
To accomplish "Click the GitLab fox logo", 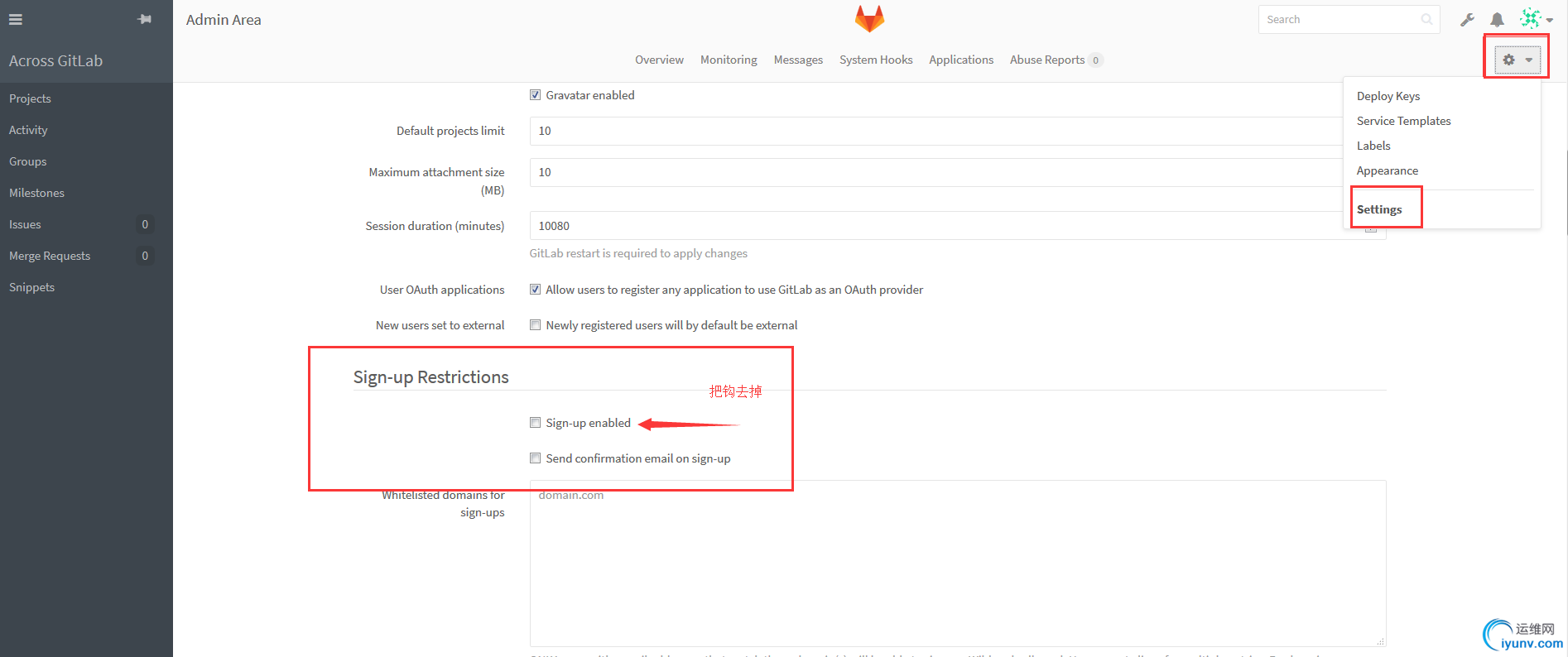I will (869, 18).
